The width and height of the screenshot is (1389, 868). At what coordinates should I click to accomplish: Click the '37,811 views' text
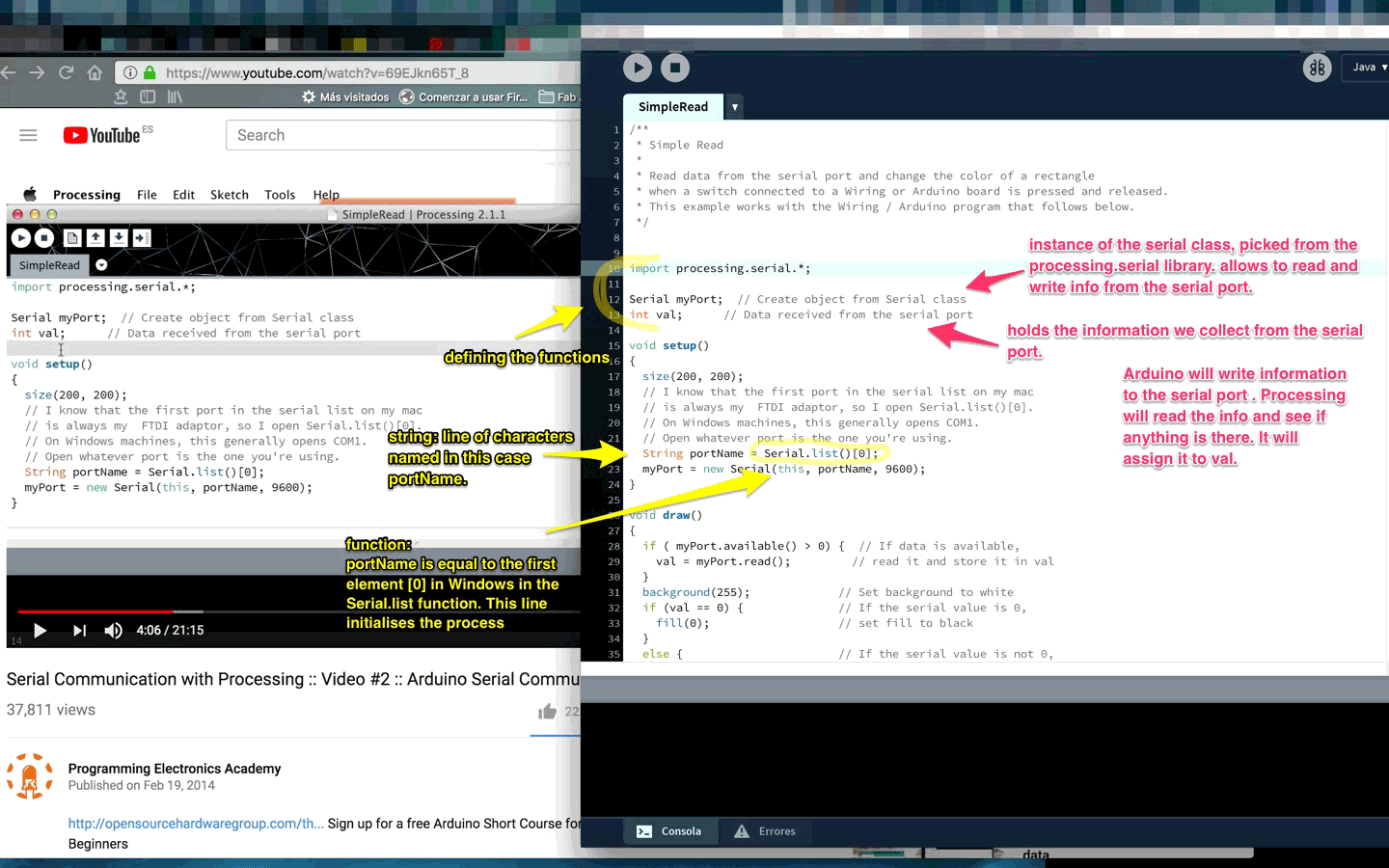coord(51,710)
